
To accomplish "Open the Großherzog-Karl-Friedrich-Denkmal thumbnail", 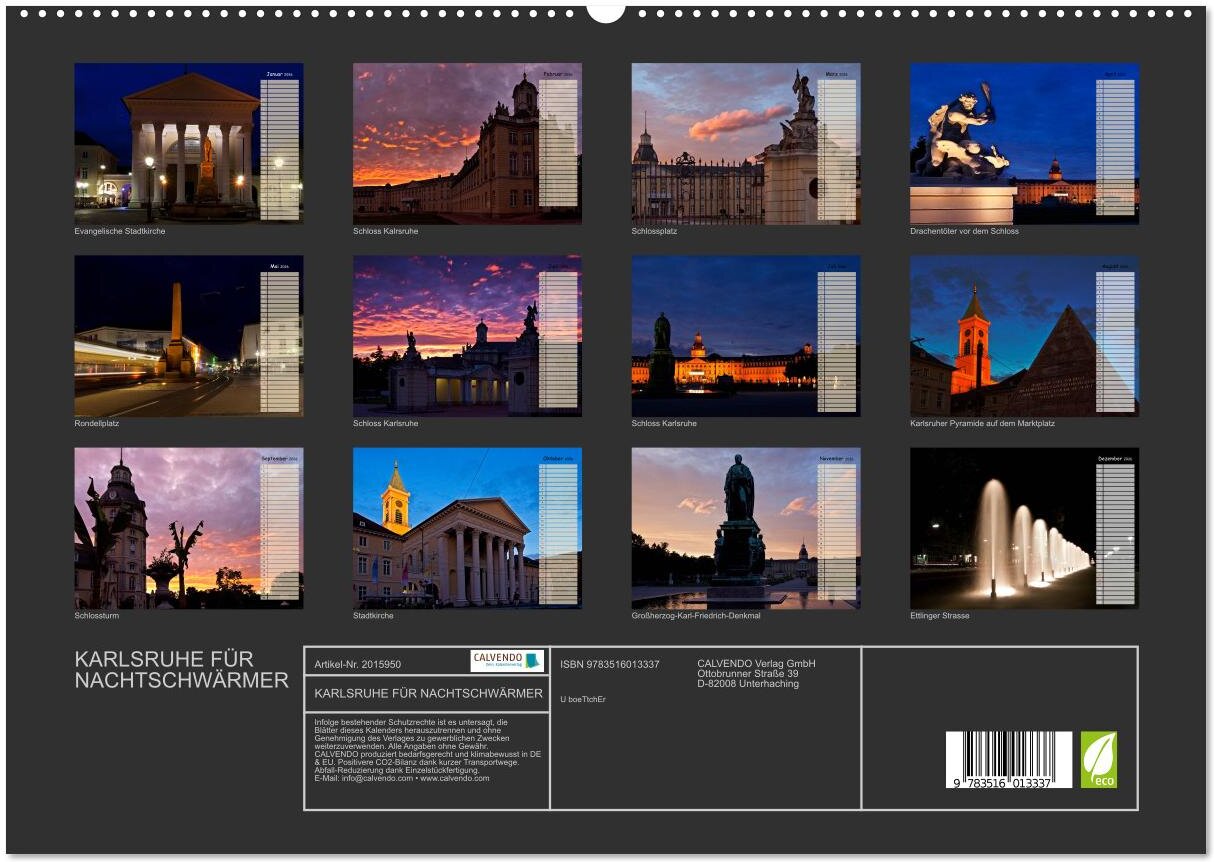I will click(746, 528).
